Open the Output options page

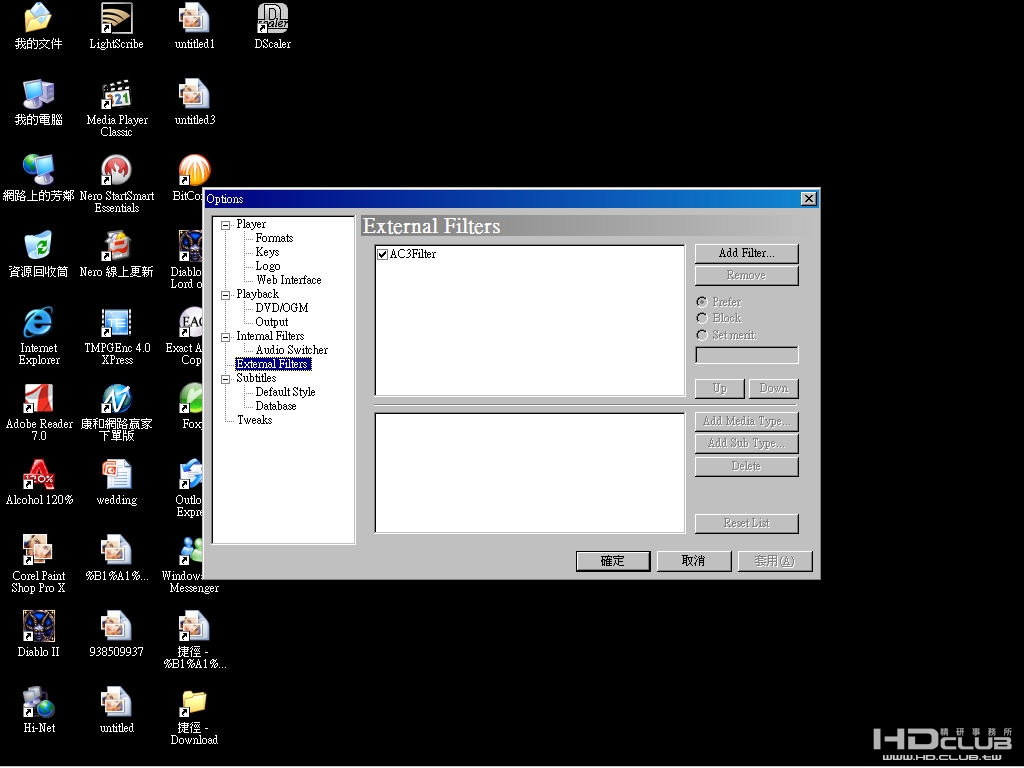(272, 322)
